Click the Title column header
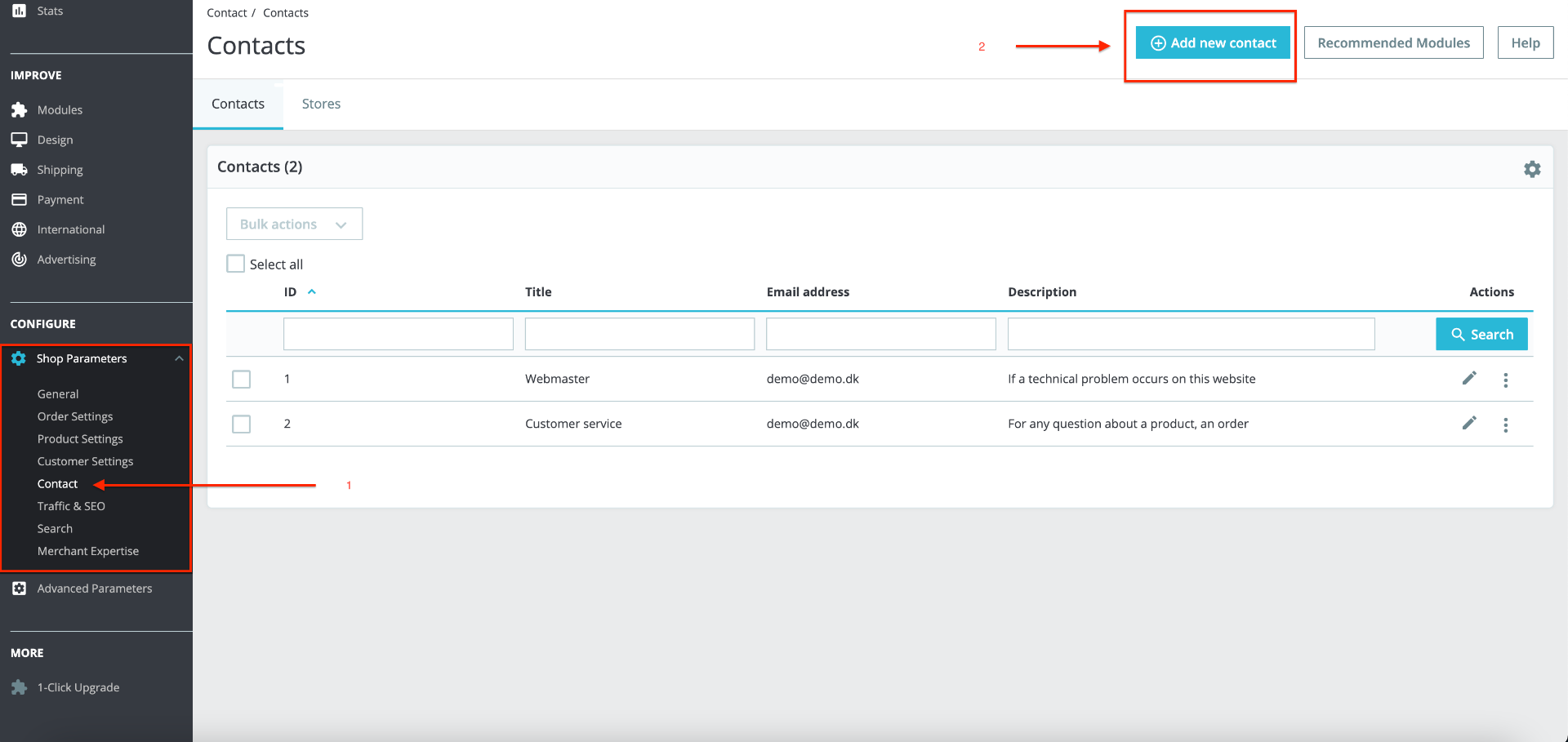The image size is (1568, 742). (x=538, y=291)
